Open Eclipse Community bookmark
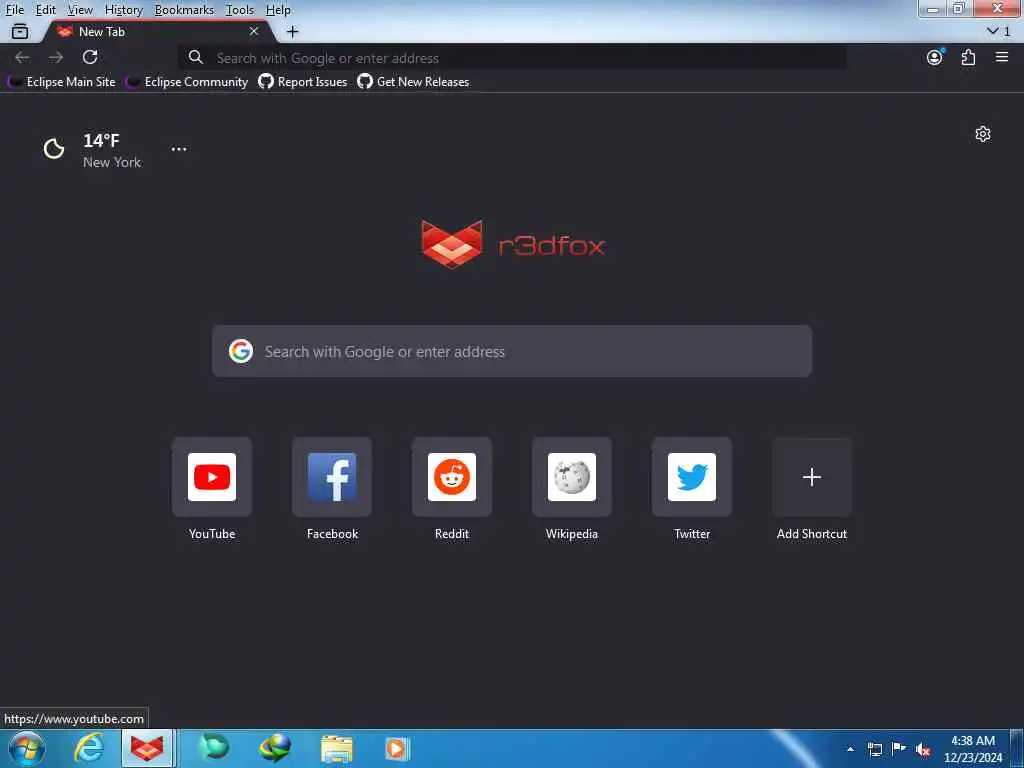The image size is (1024, 768). (x=187, y=82)
